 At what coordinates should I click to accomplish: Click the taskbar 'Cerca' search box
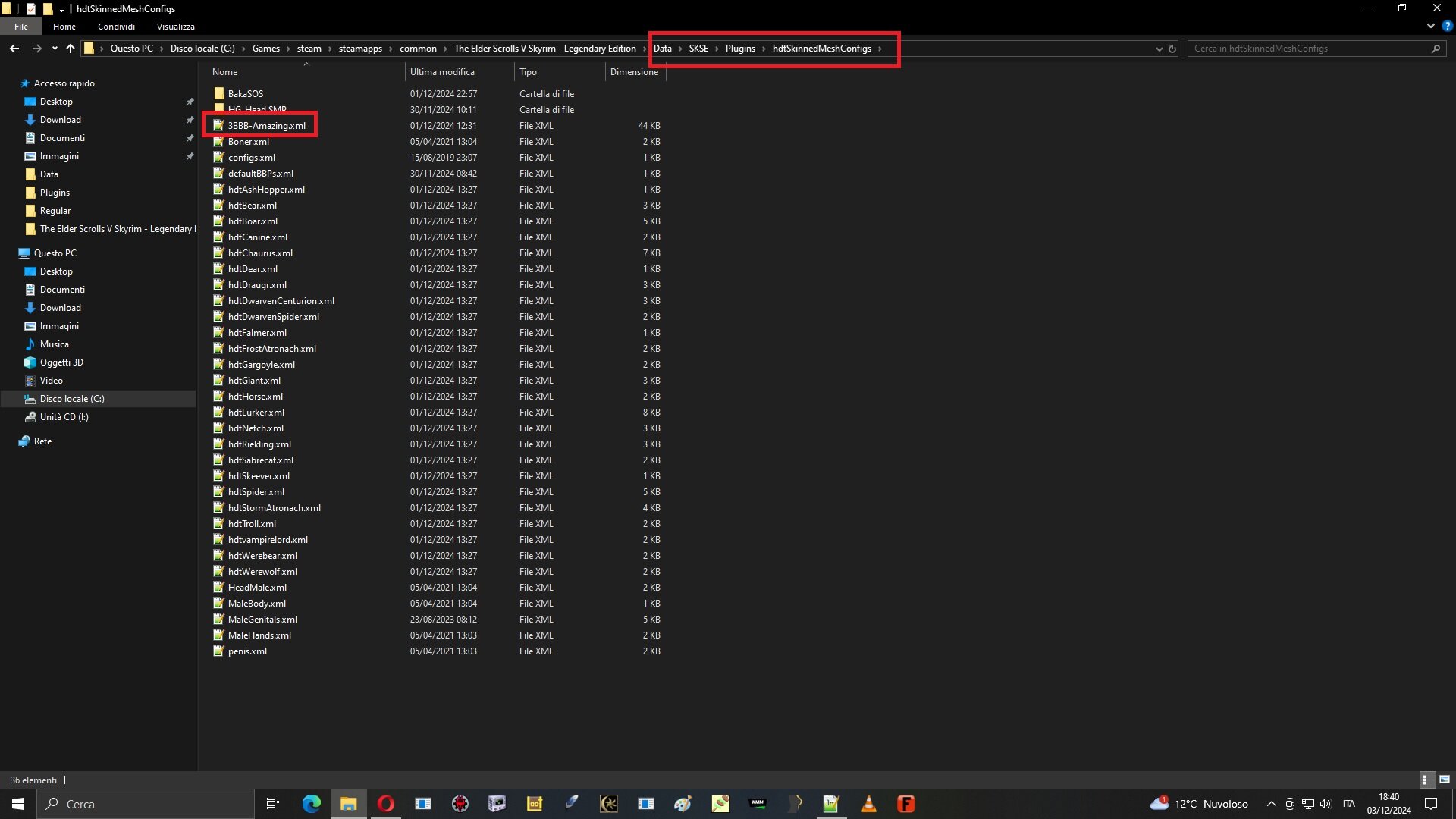click(x=146, y=804)
